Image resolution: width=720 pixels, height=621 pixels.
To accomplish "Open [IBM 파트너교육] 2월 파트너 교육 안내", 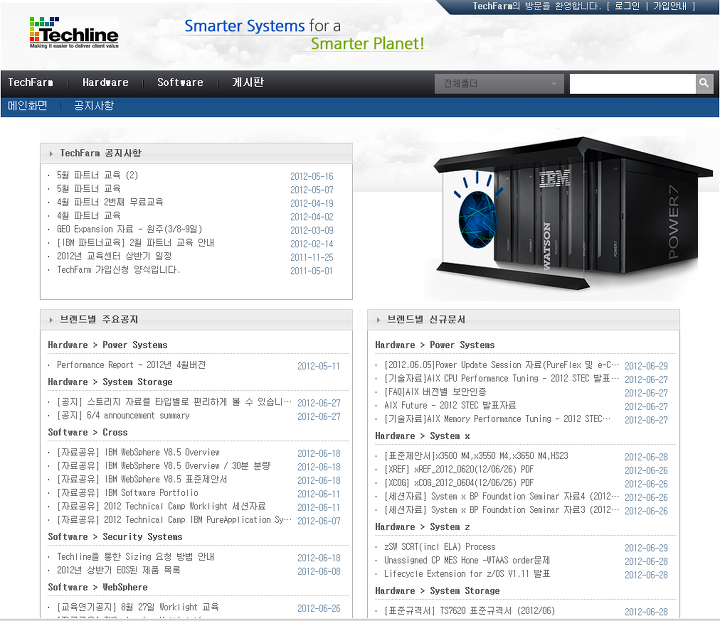I will tap(135, 243).
